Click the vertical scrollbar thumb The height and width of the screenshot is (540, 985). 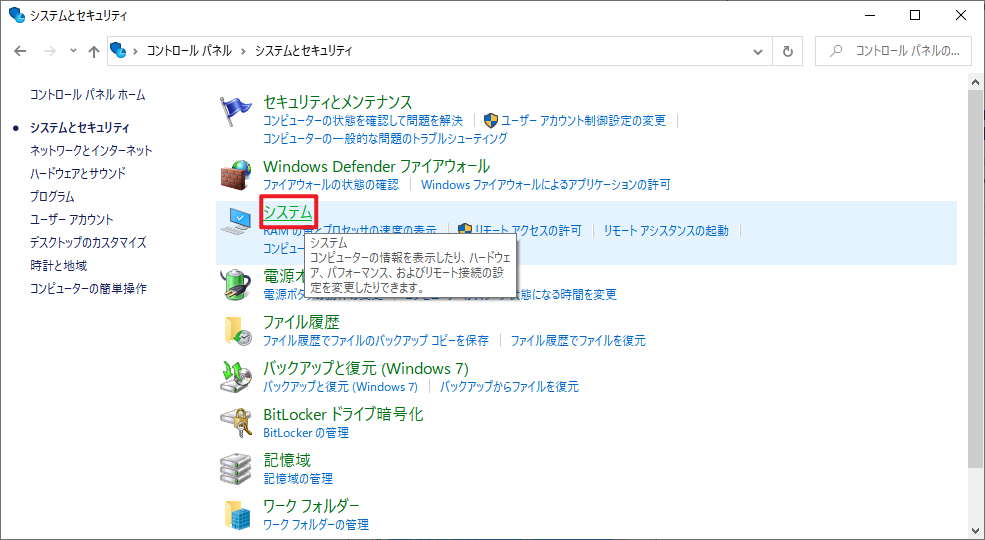tap(976, 279)
